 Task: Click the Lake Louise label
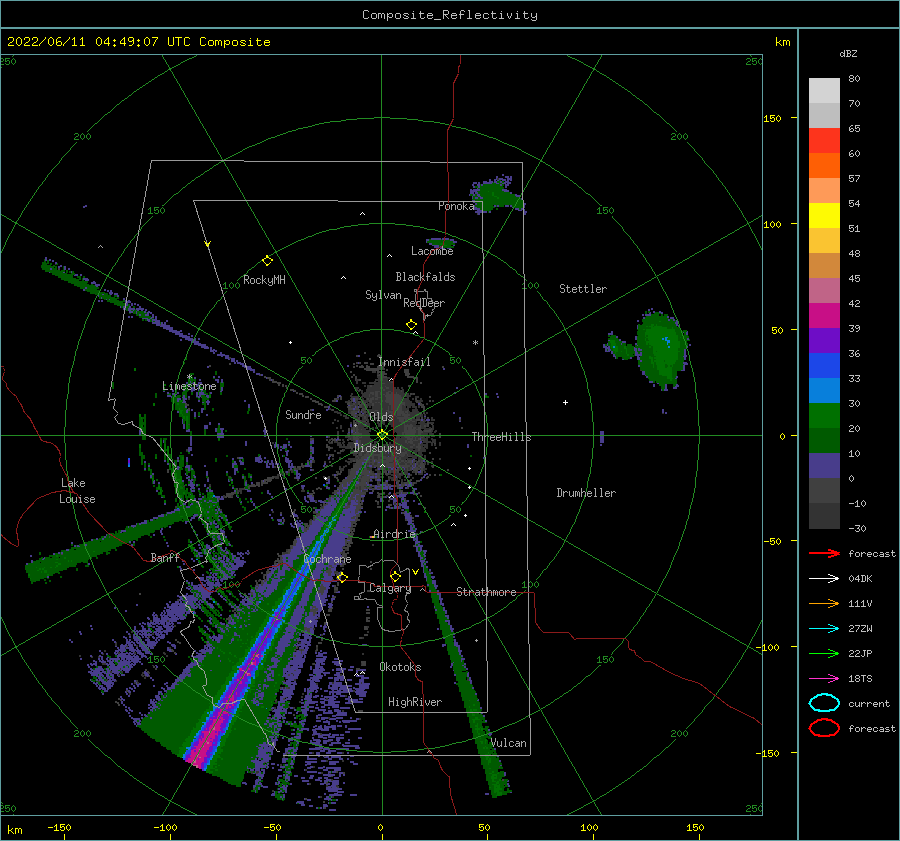77,491
